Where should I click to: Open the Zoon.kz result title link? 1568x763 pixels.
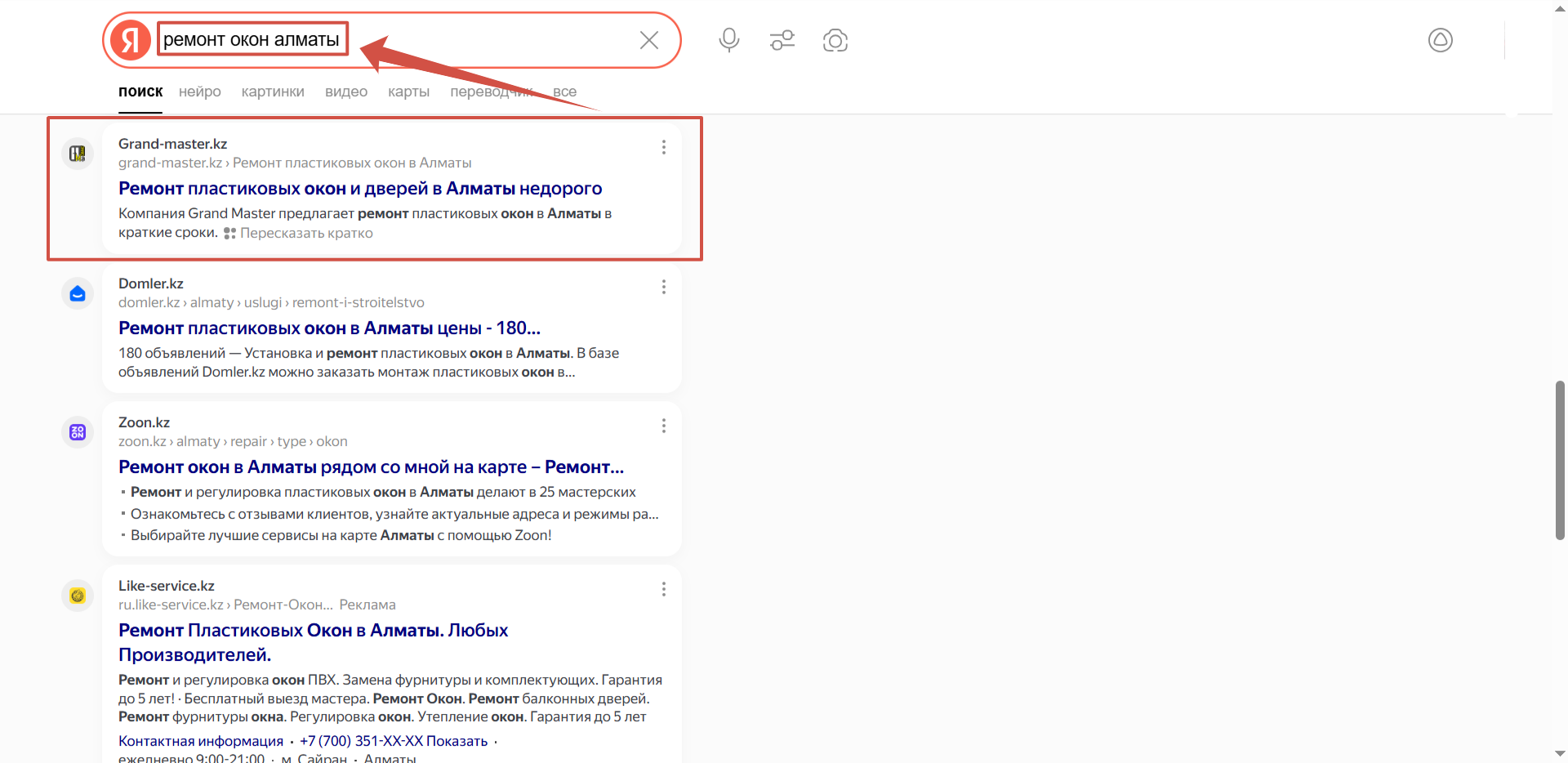tap(371, 467)
